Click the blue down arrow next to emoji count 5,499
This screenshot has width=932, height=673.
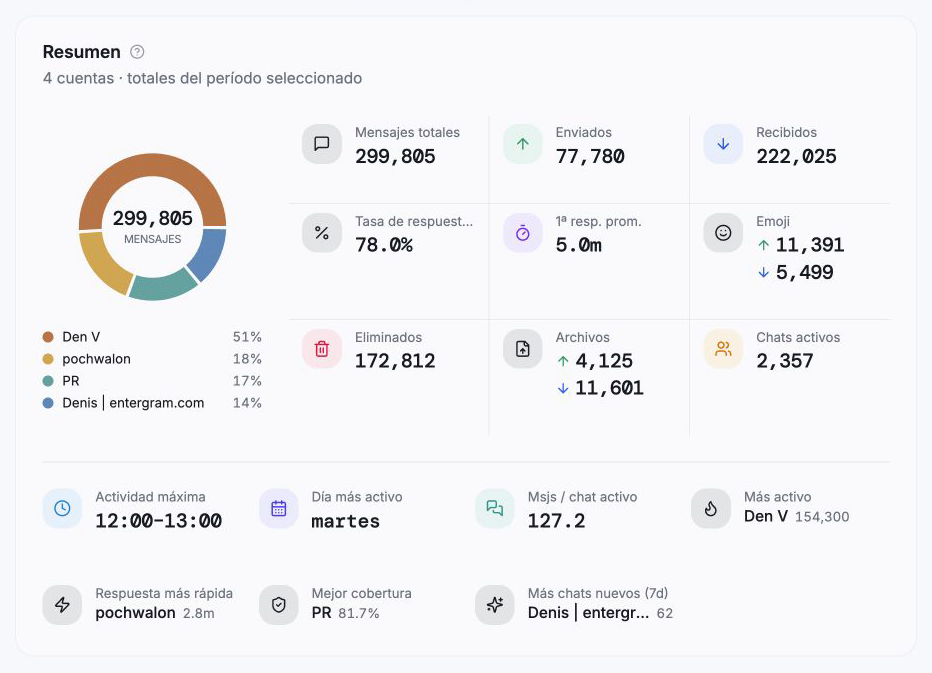764,272
